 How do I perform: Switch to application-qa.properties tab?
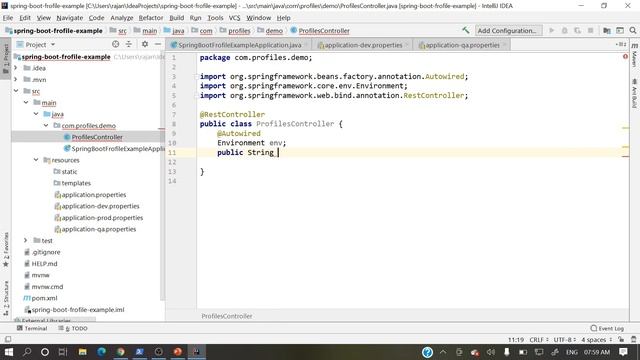pyautogui.click(x=462, y=45)
